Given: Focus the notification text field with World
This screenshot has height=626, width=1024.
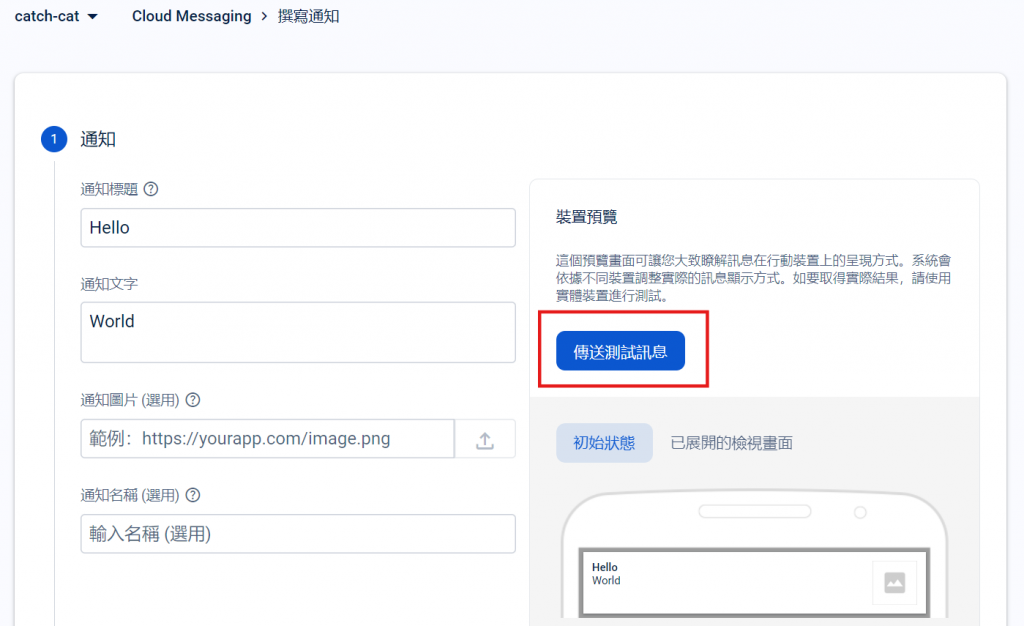Looking at the screenshot, I should [x=298, y=332].
